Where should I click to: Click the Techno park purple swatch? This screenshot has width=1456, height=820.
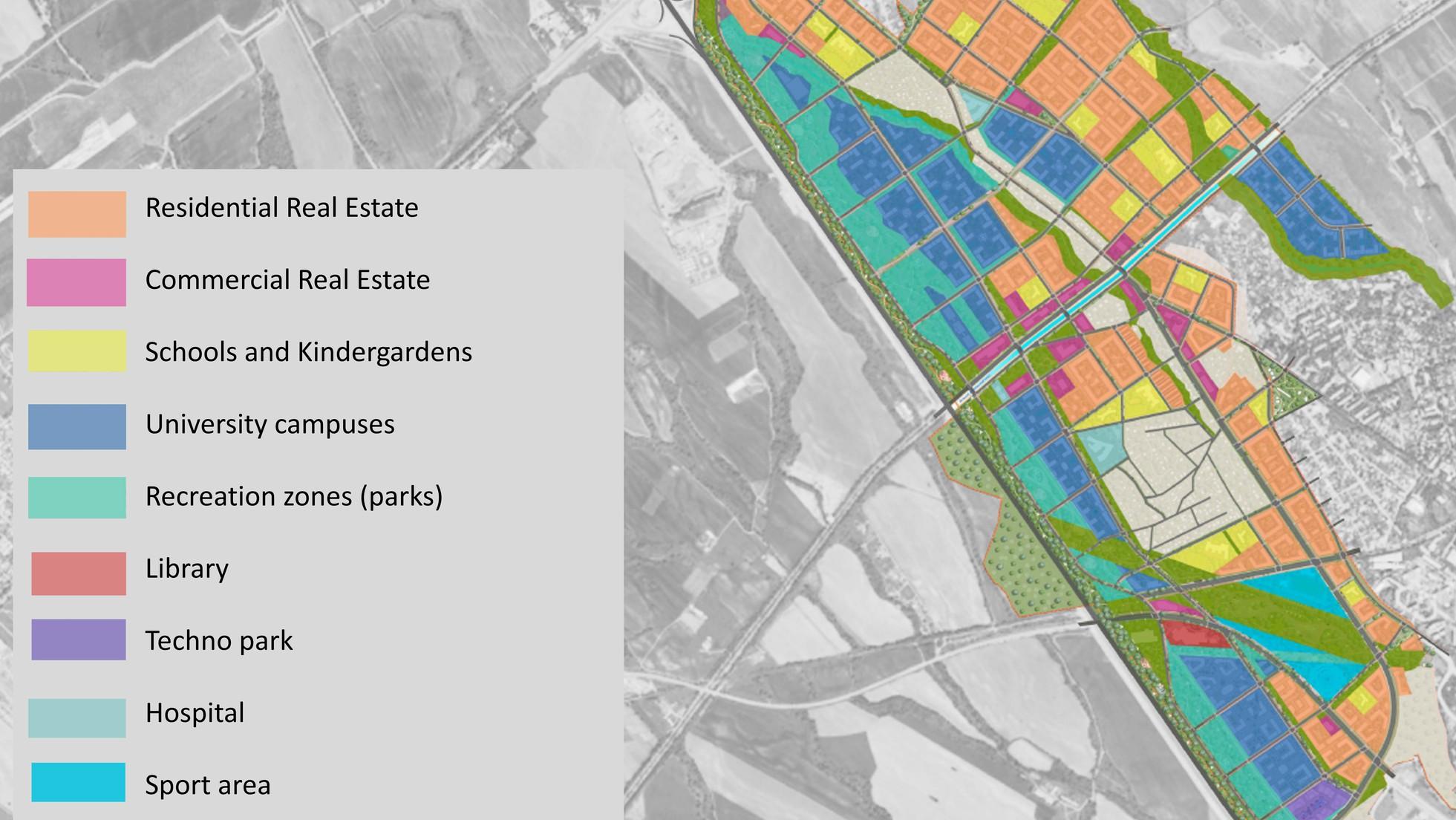79,640
